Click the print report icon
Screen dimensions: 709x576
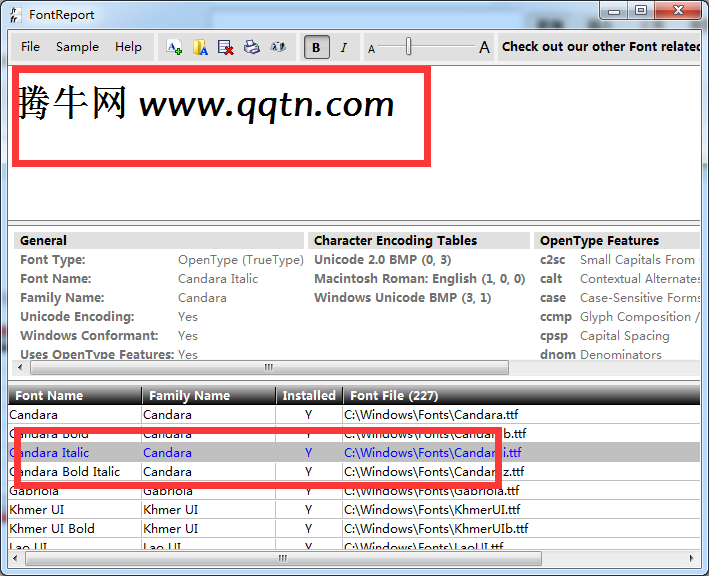(x=252, y=47)
